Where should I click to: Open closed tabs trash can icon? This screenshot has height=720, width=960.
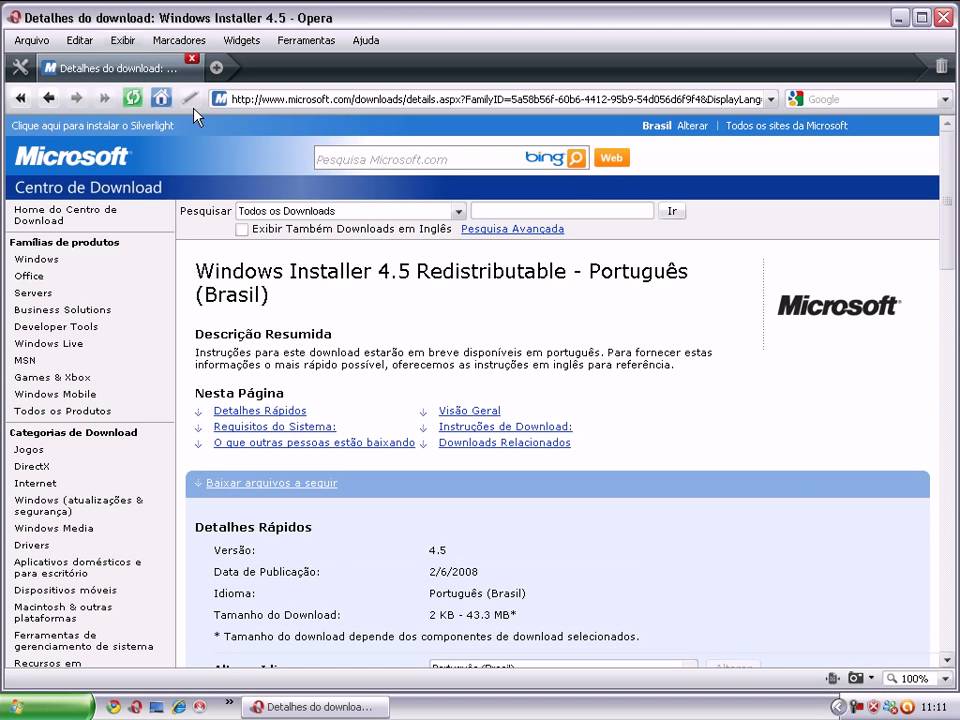click(x=942, y=66)
